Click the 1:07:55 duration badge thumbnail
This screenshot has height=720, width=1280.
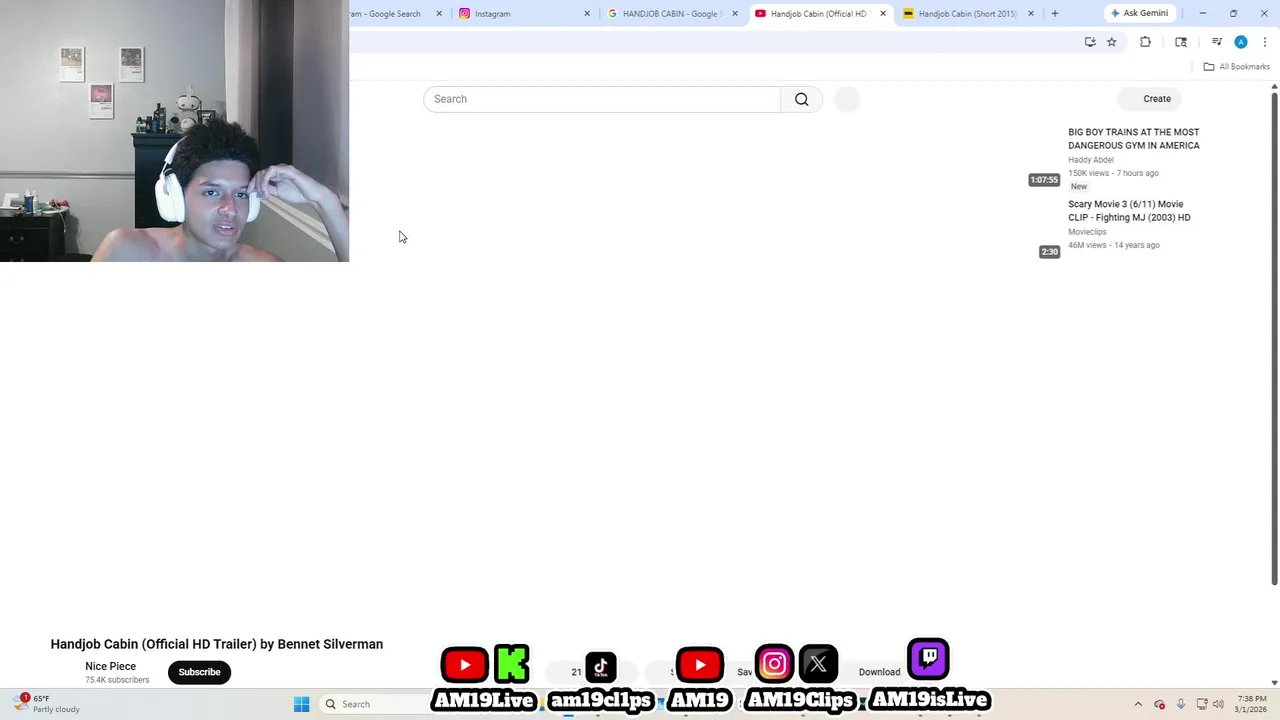click(x=1044, y=180)
